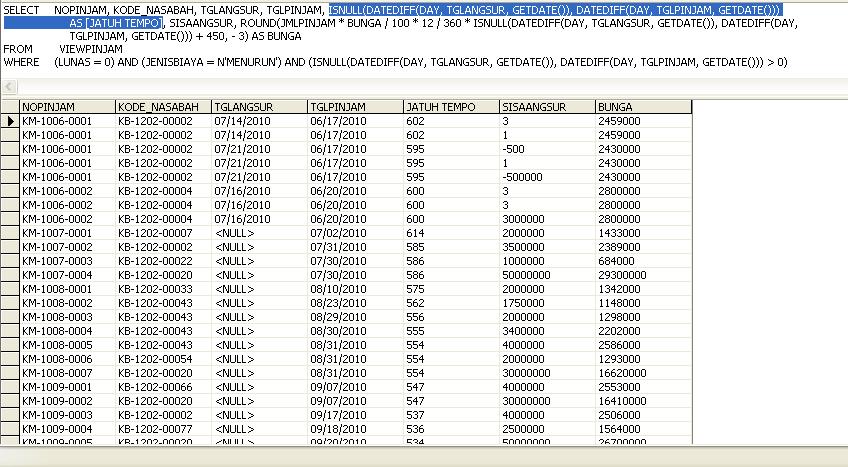This screenshot has width=848, height=467.
Task: Click the 614 JATUH TEMPO value
Action: point(451,233)
